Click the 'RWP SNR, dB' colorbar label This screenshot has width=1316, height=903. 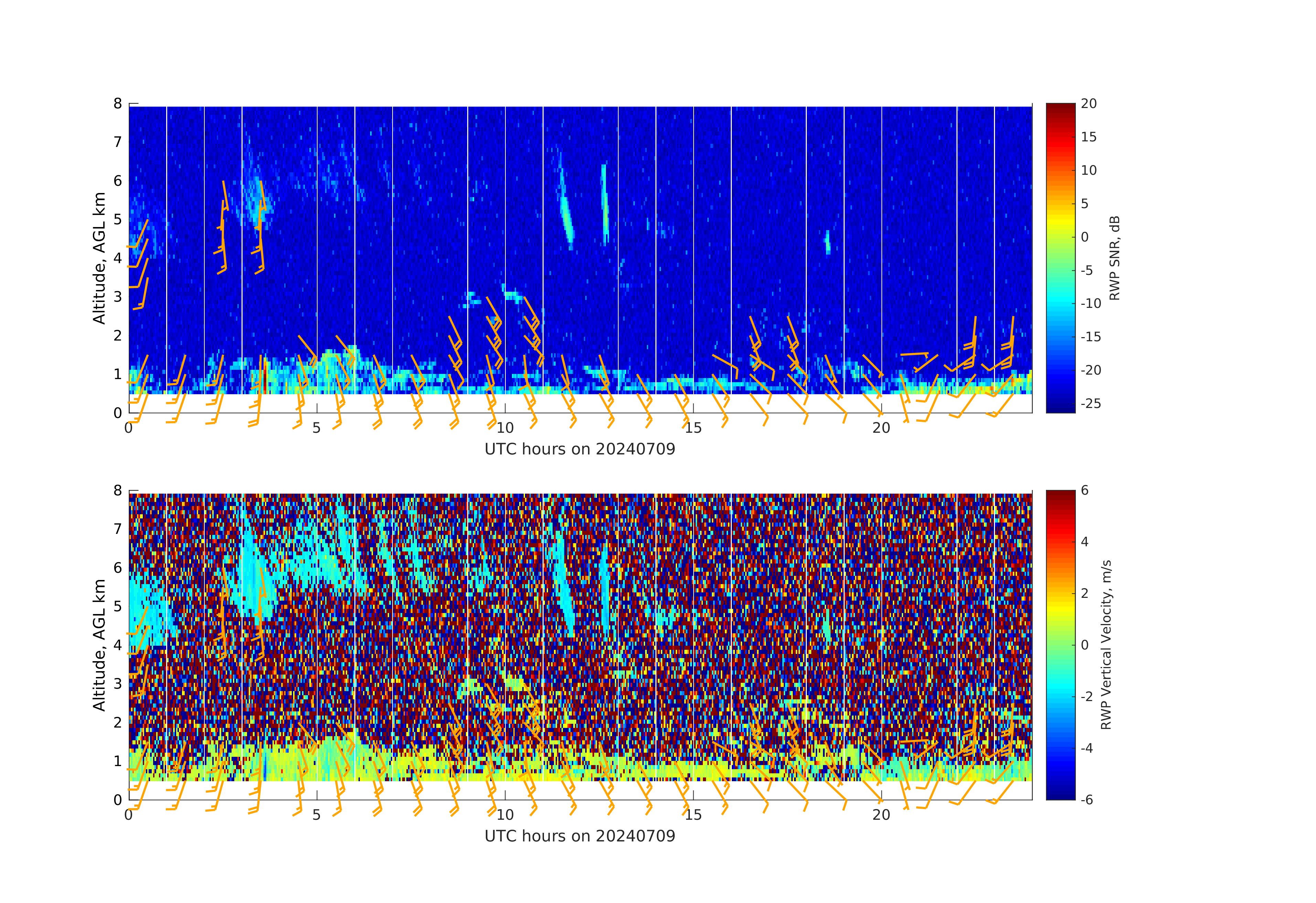click(1114, 258)
